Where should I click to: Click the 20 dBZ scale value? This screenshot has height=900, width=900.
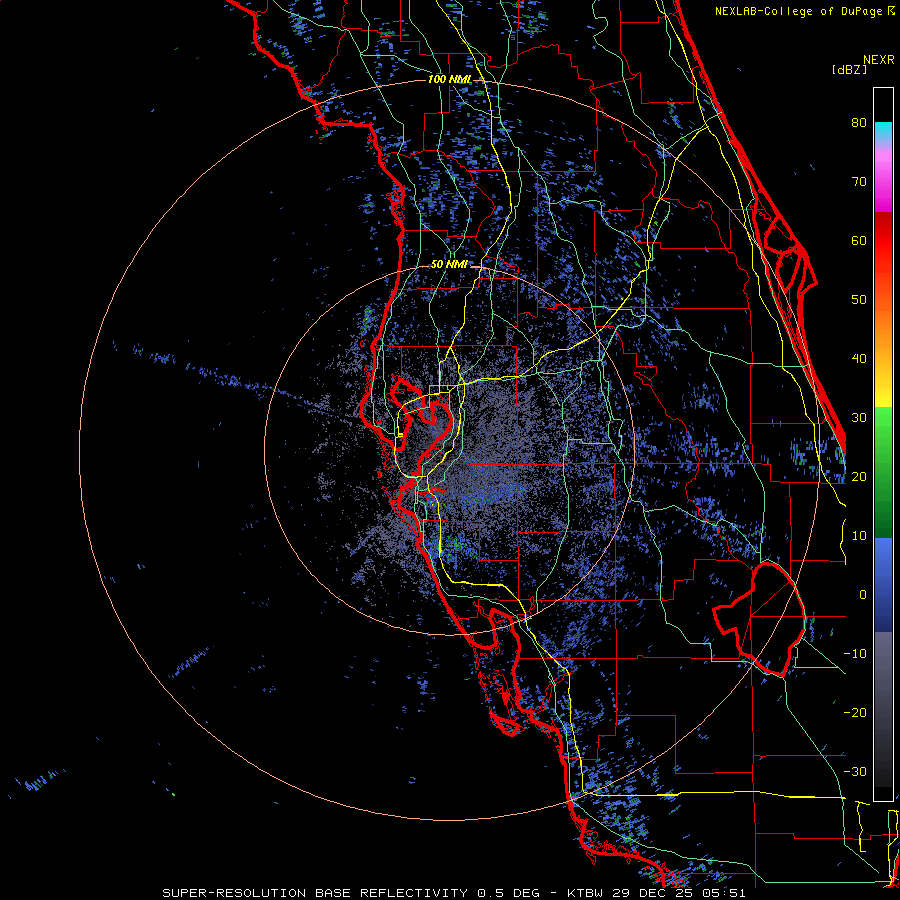pos(859,476)
